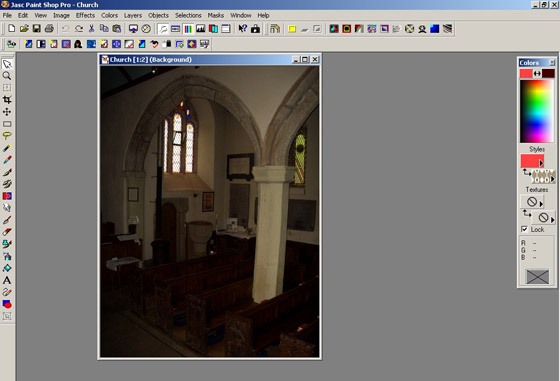The image size is (560, 381).
Task: Open the Image menu
Action: pyautogui.click(x=61, y=15)
